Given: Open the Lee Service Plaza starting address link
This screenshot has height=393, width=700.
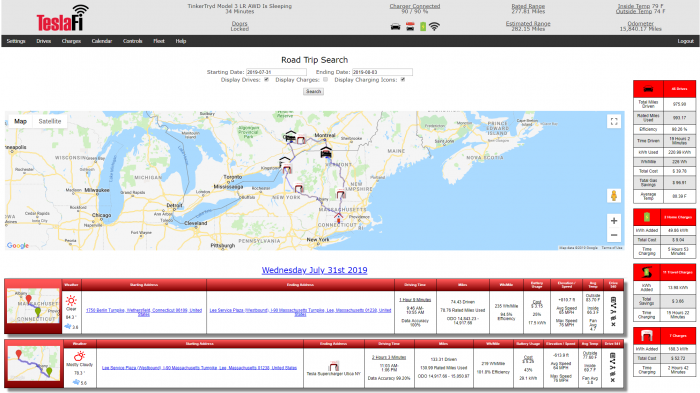Looking at the screenshot, I should coord(200,368).
